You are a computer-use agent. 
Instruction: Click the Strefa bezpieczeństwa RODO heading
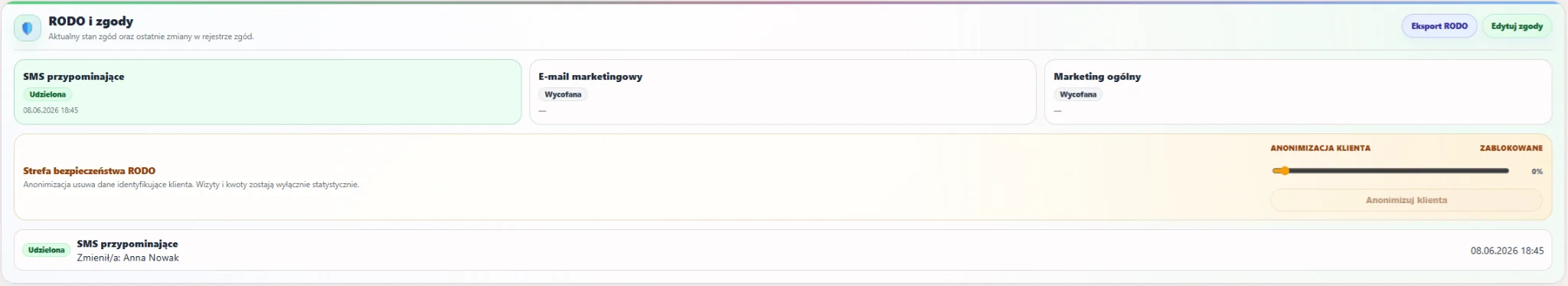[x=89, y=171]
